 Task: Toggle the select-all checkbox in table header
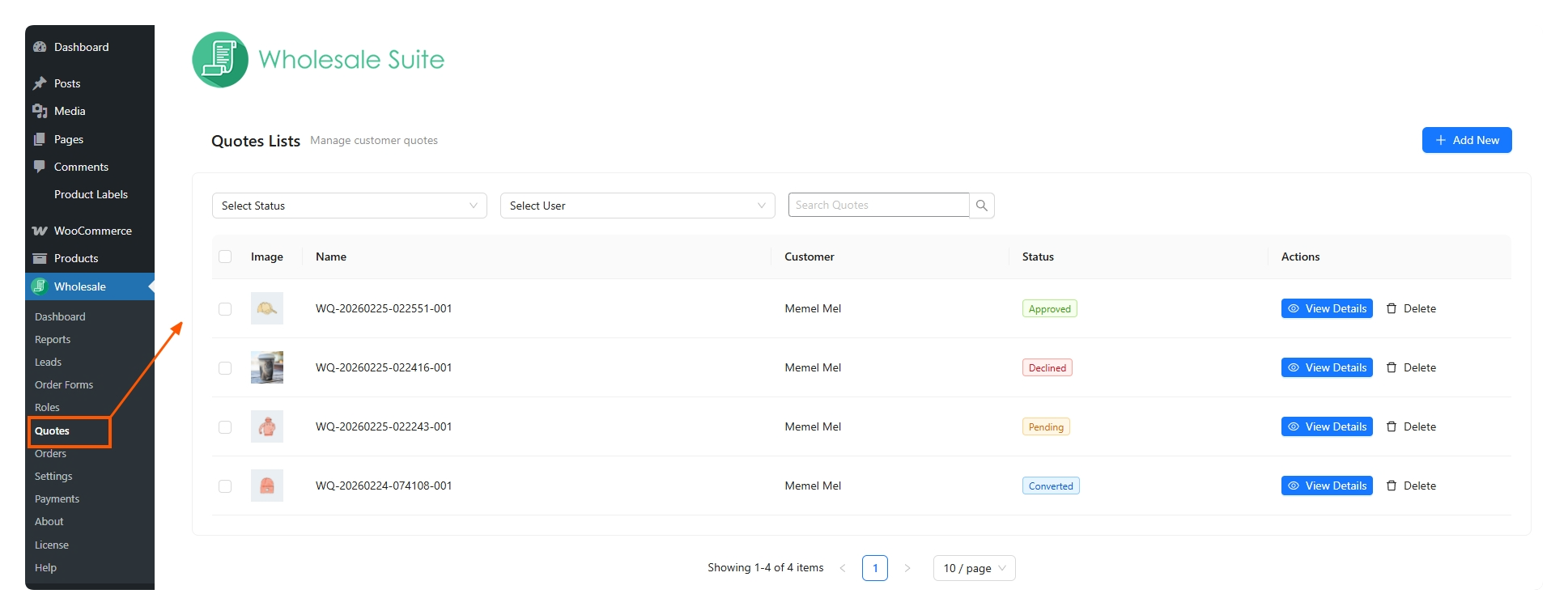[225, 257]
